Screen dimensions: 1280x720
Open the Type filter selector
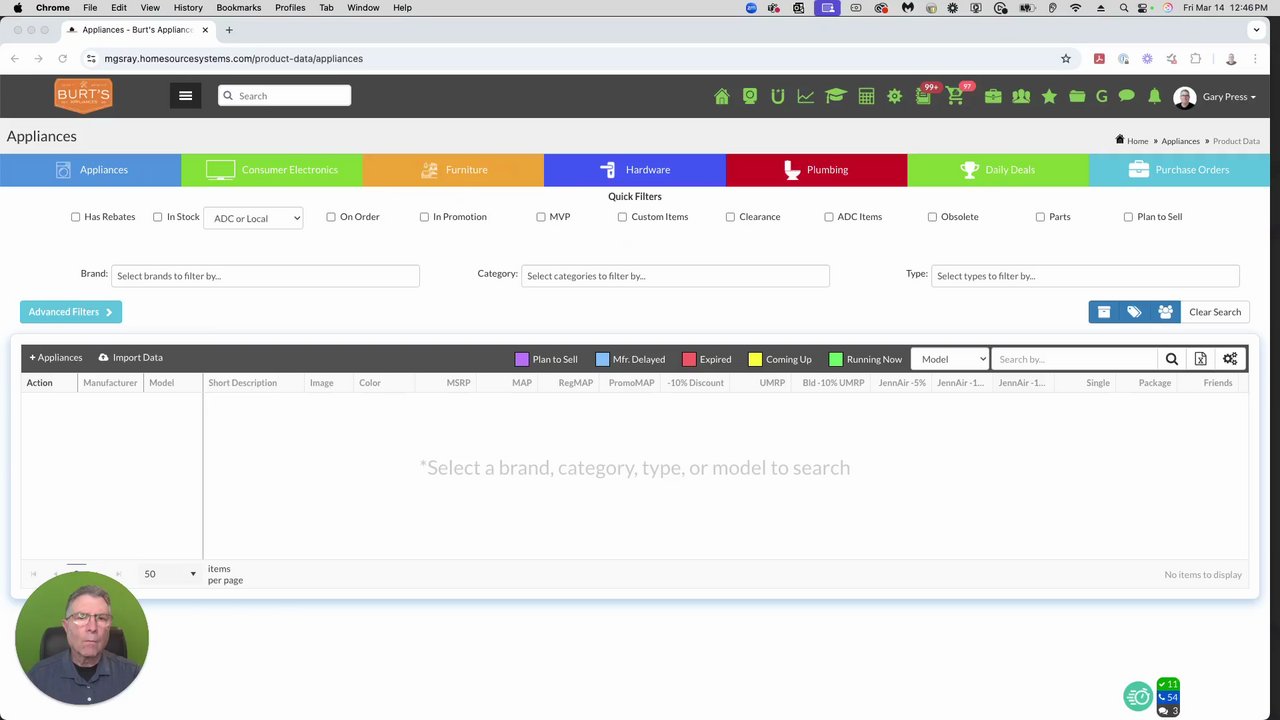(x=1085, y=276)
